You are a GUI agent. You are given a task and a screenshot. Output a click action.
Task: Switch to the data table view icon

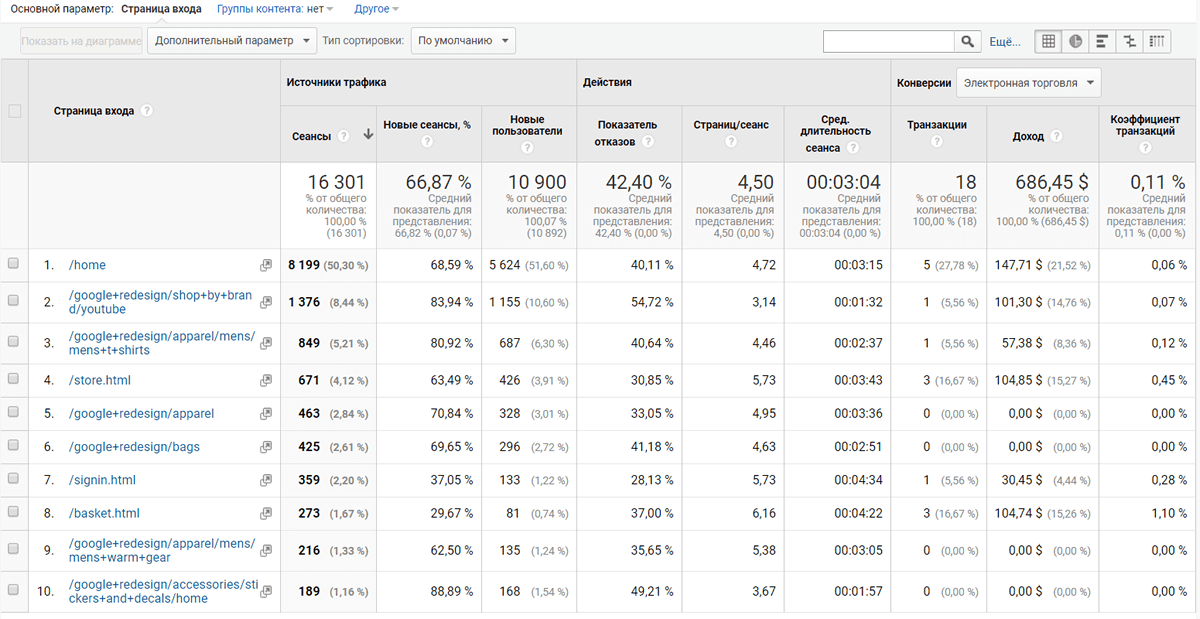tap(1049, 41)
